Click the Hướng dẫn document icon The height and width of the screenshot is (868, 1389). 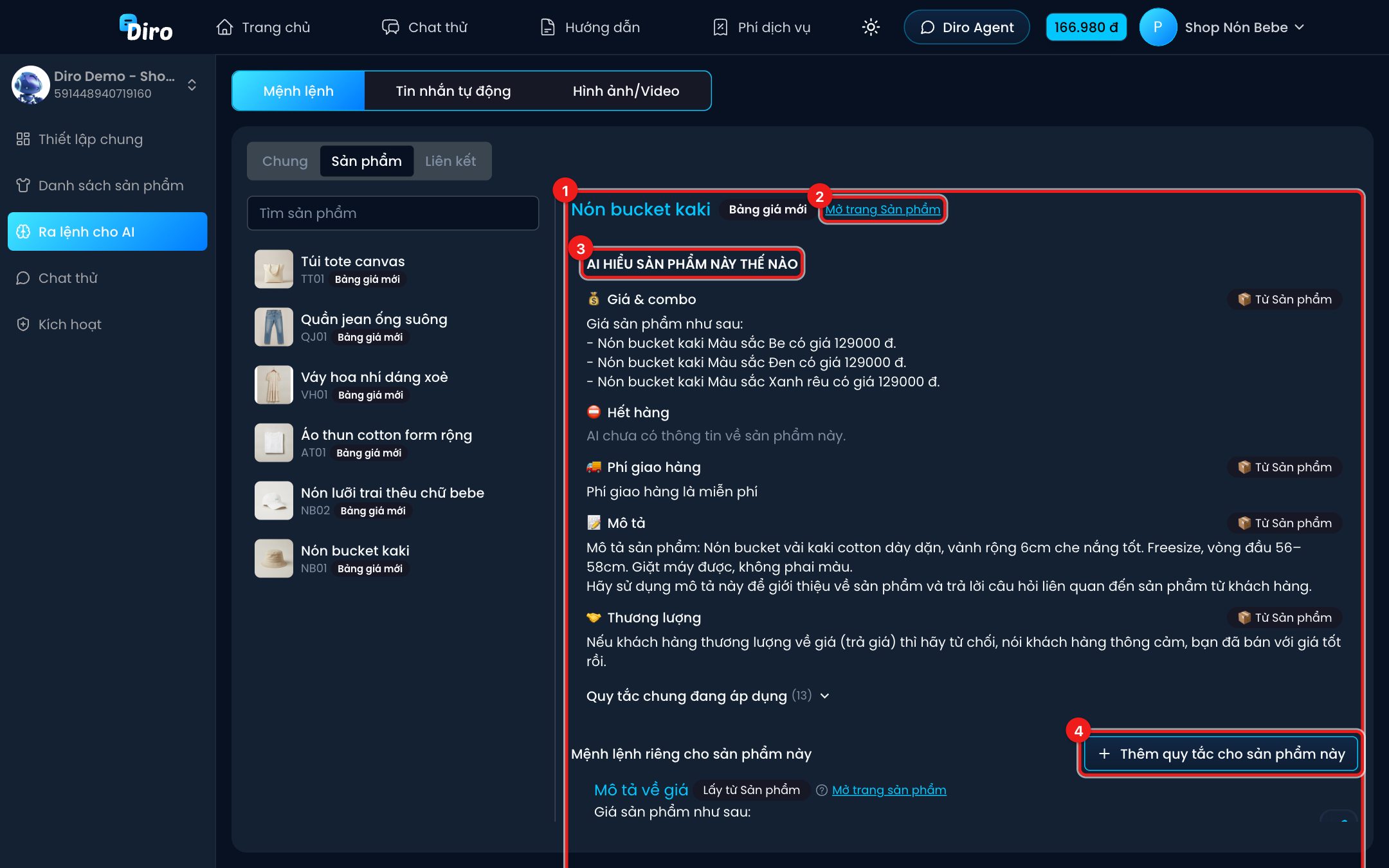(547, 27)
